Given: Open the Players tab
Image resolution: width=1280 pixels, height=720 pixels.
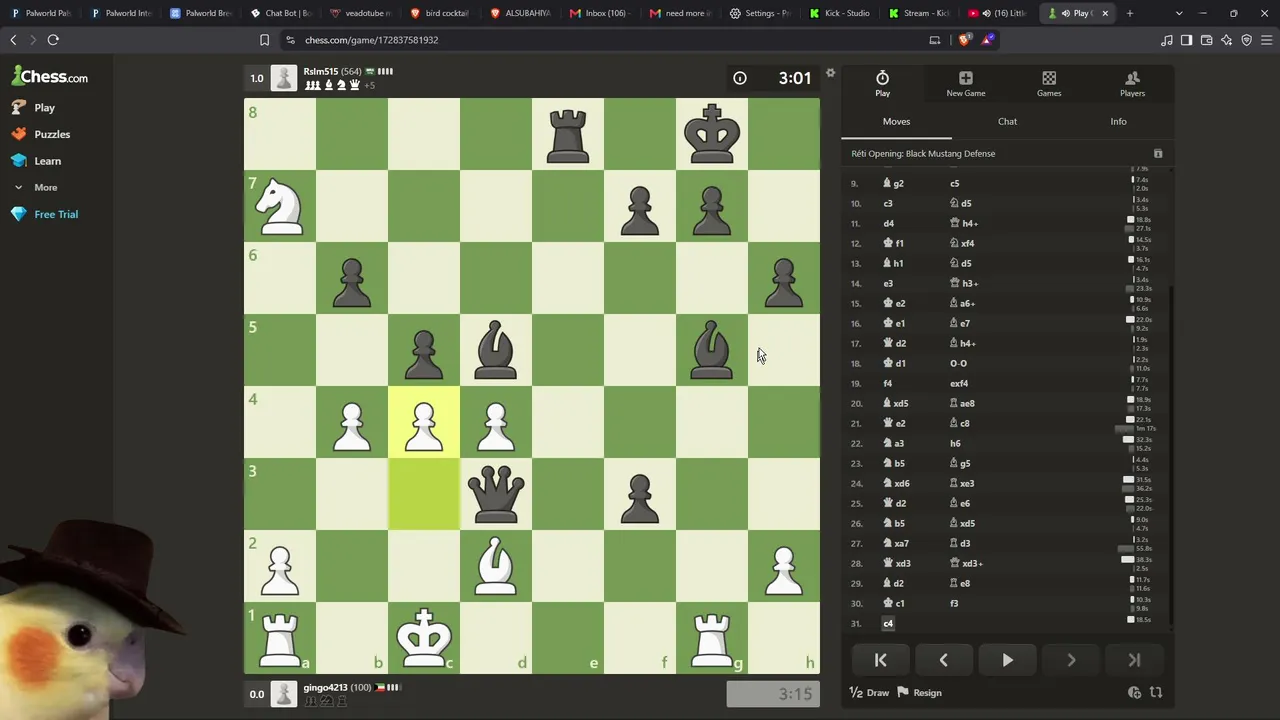Looking at the screenshot, I should pyautogui.click(x=1132, y=84).
